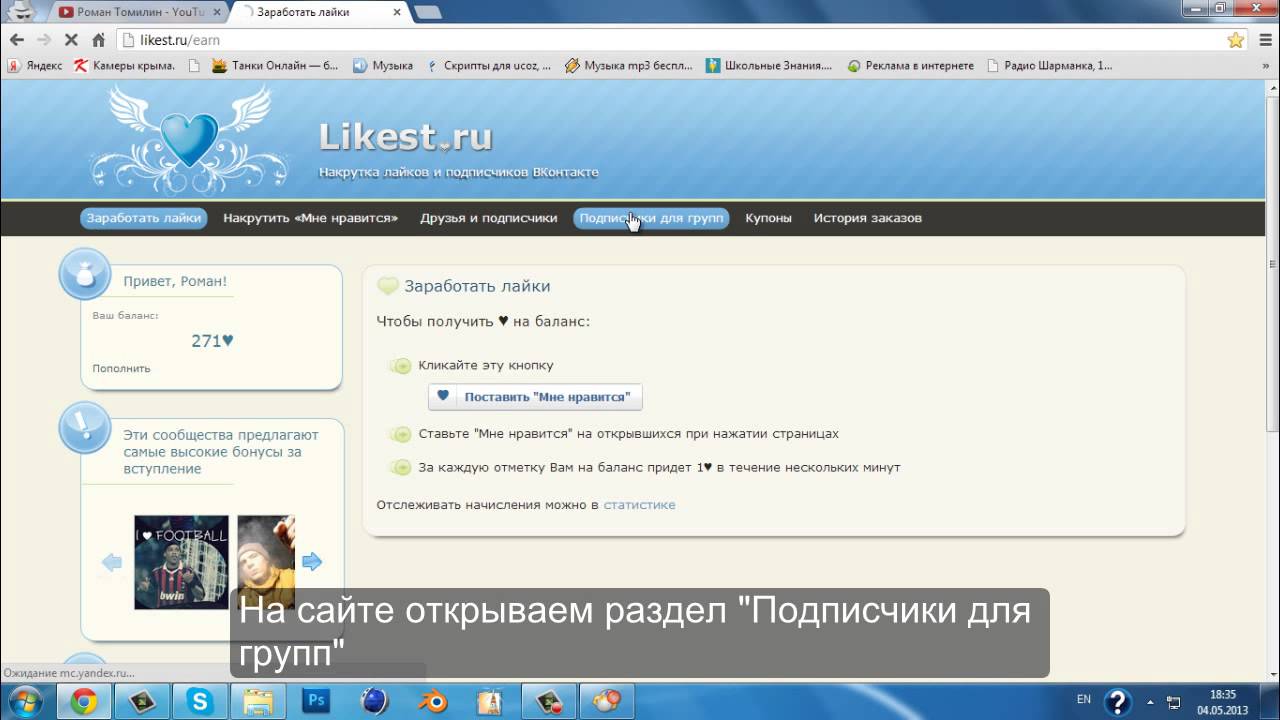
Task: Open the Музыка bookmark
Action: pyautogui.click(x=383, y=66)
